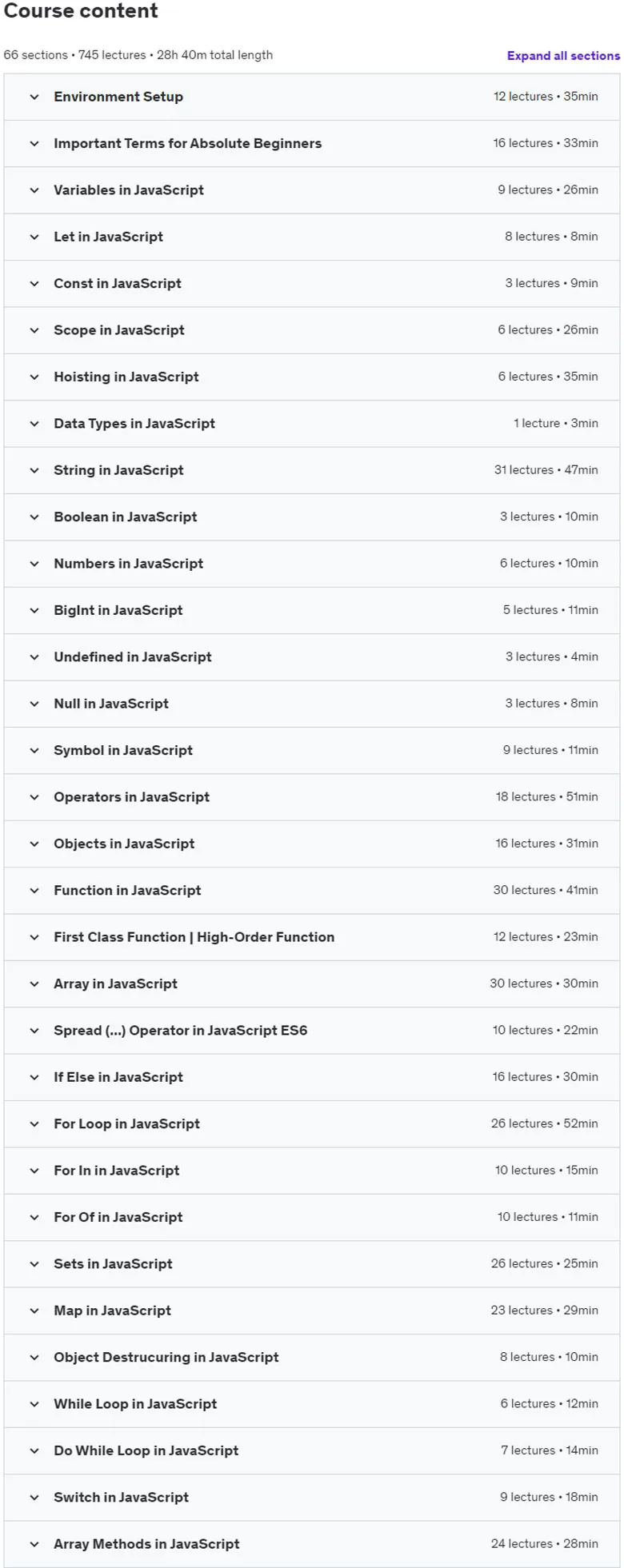Expand all sections link
Screen dimensions: 624x1568
pyautogui.click(x=563, y=56)
